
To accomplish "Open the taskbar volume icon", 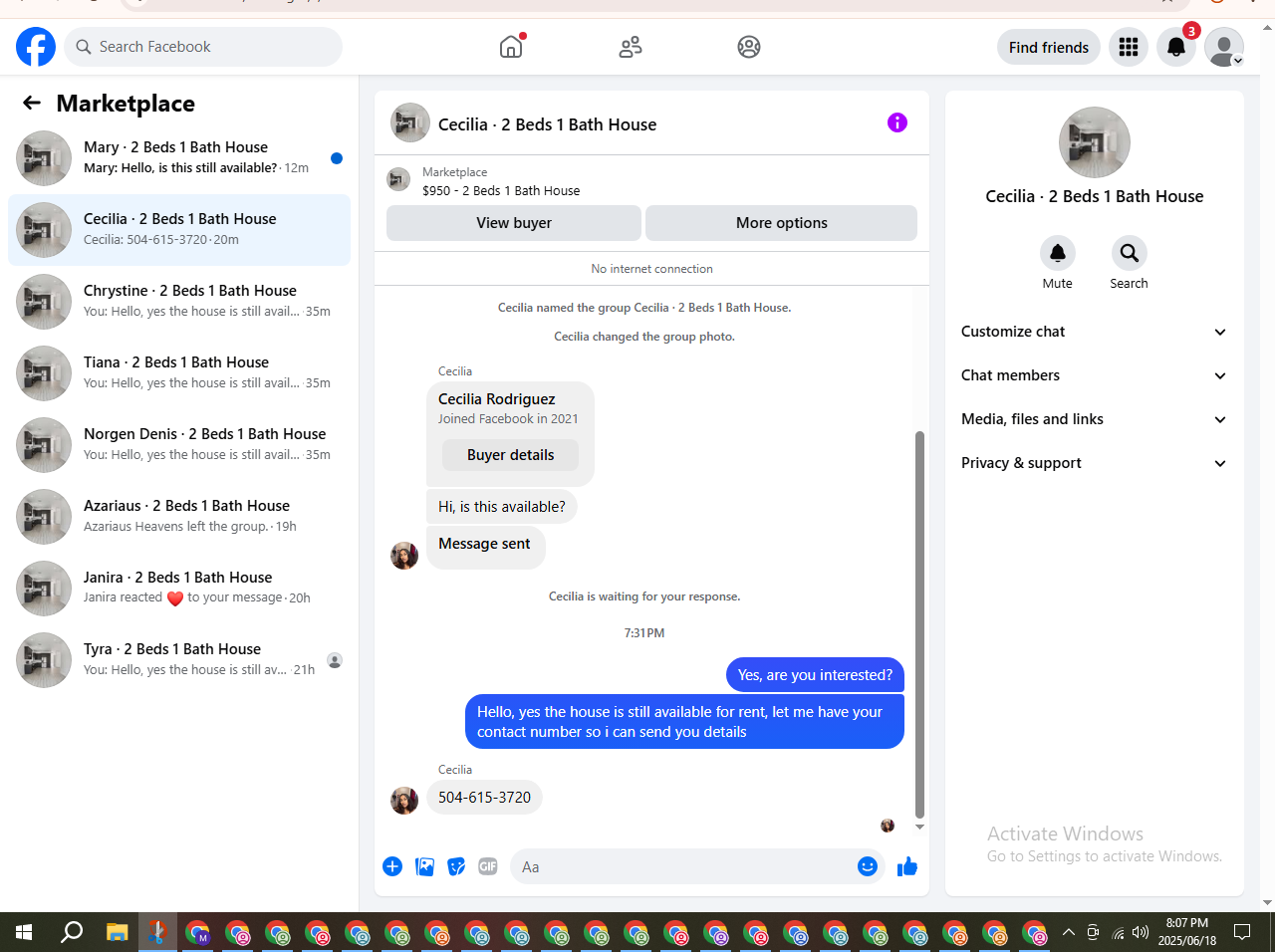I will (x=1141, y=932).
